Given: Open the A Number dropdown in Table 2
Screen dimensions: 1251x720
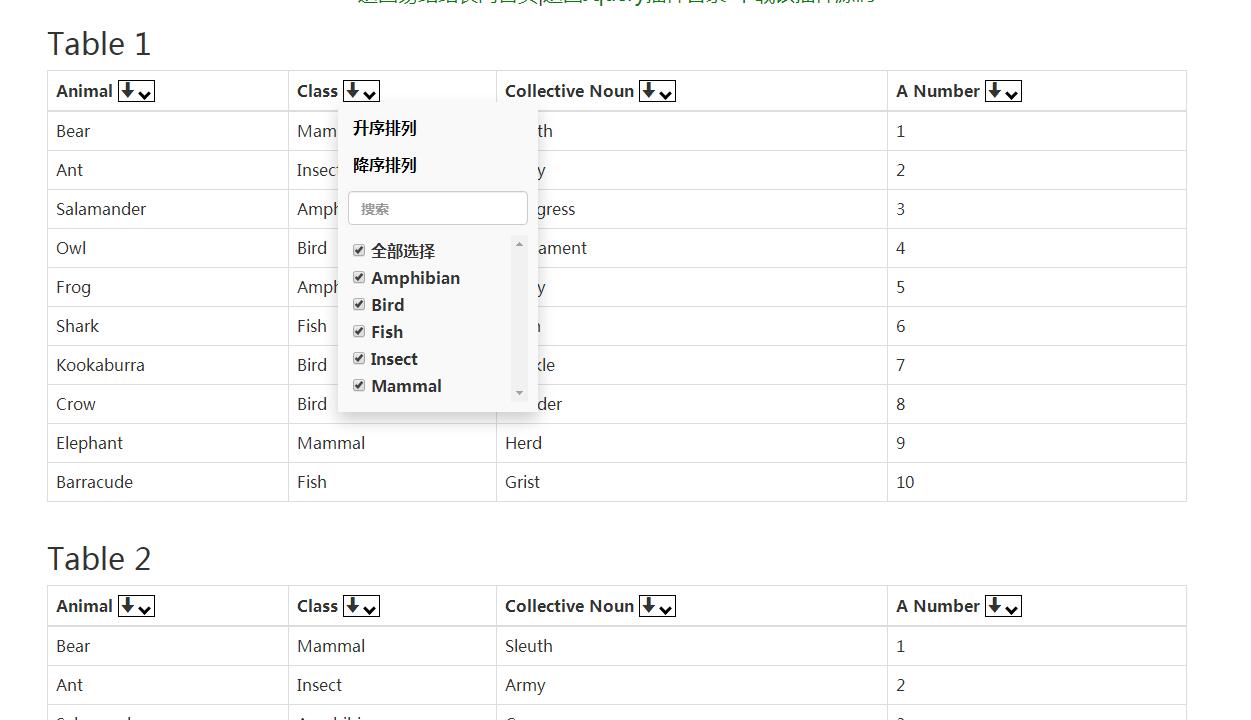Looking at the screenshot, I should [x=1011, y=608].
